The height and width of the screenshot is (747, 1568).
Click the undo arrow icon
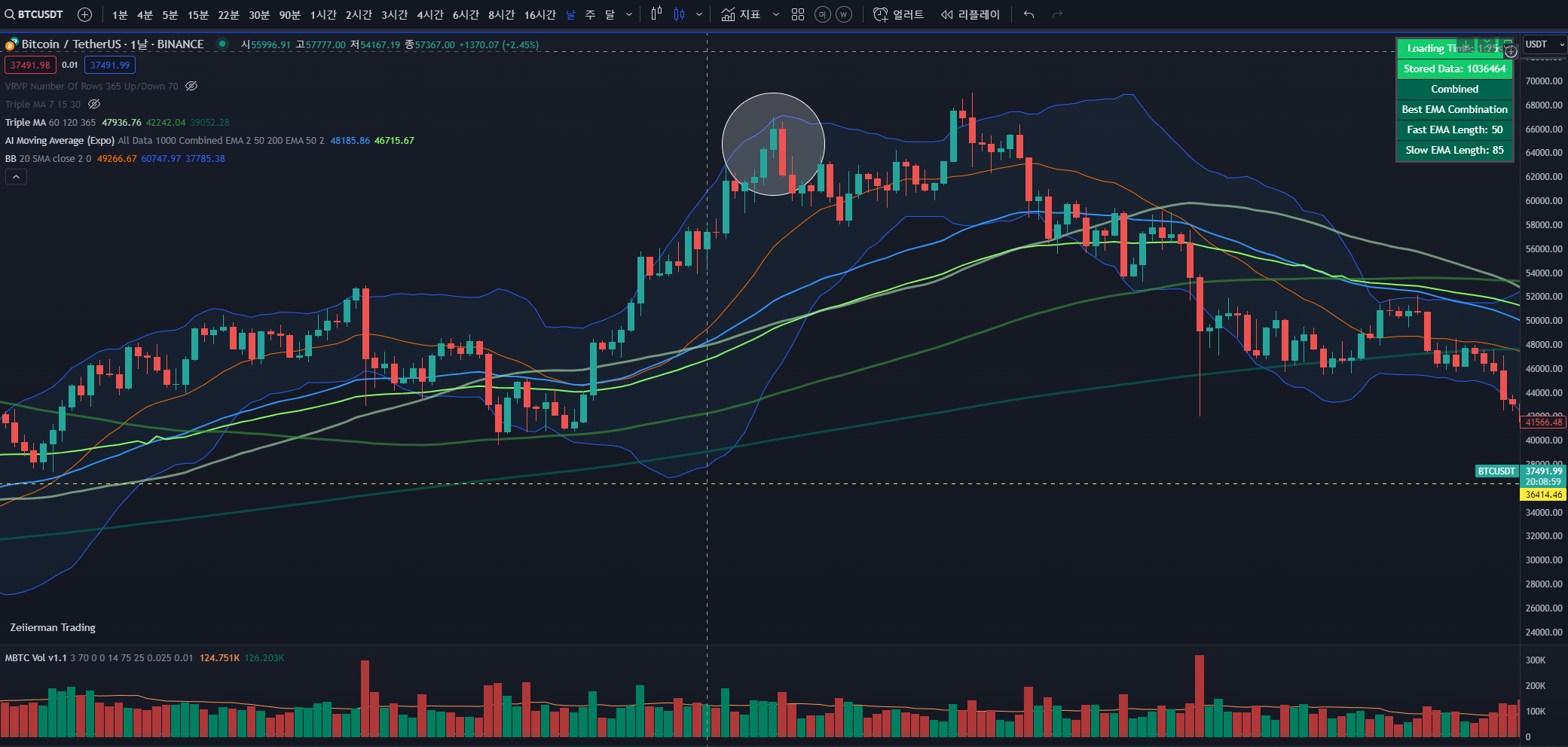[x=1029, y=14]
